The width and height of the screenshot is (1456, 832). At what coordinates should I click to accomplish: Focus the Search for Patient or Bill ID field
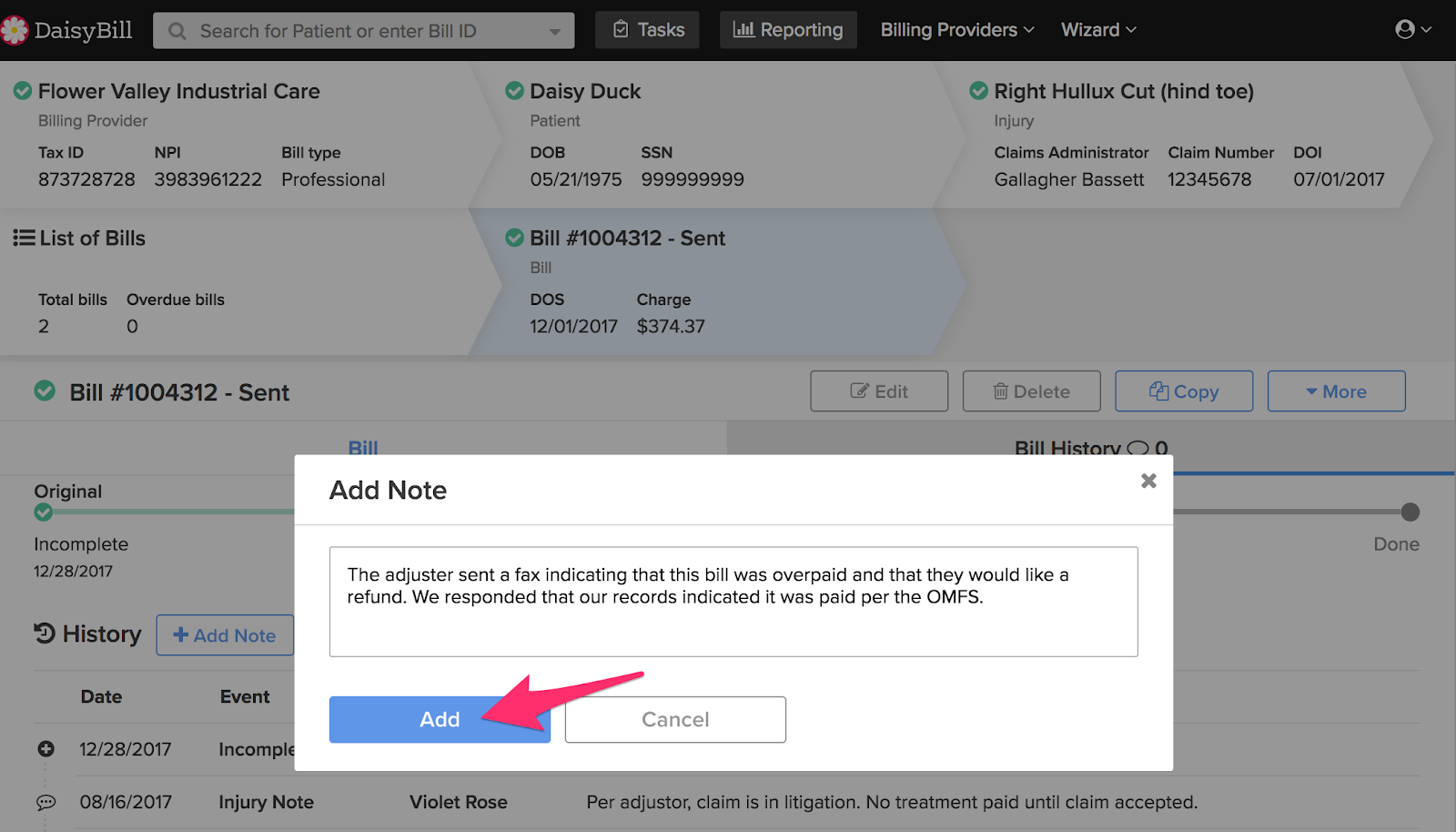(x=363, y=31)
